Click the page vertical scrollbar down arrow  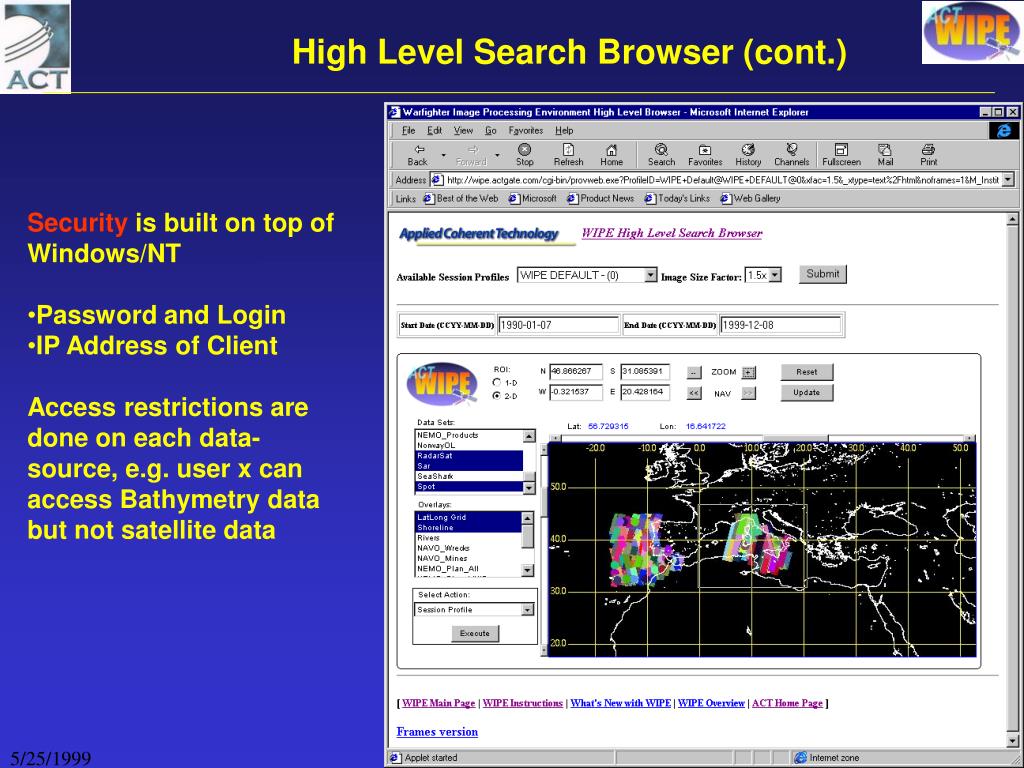pos(1013,741)
